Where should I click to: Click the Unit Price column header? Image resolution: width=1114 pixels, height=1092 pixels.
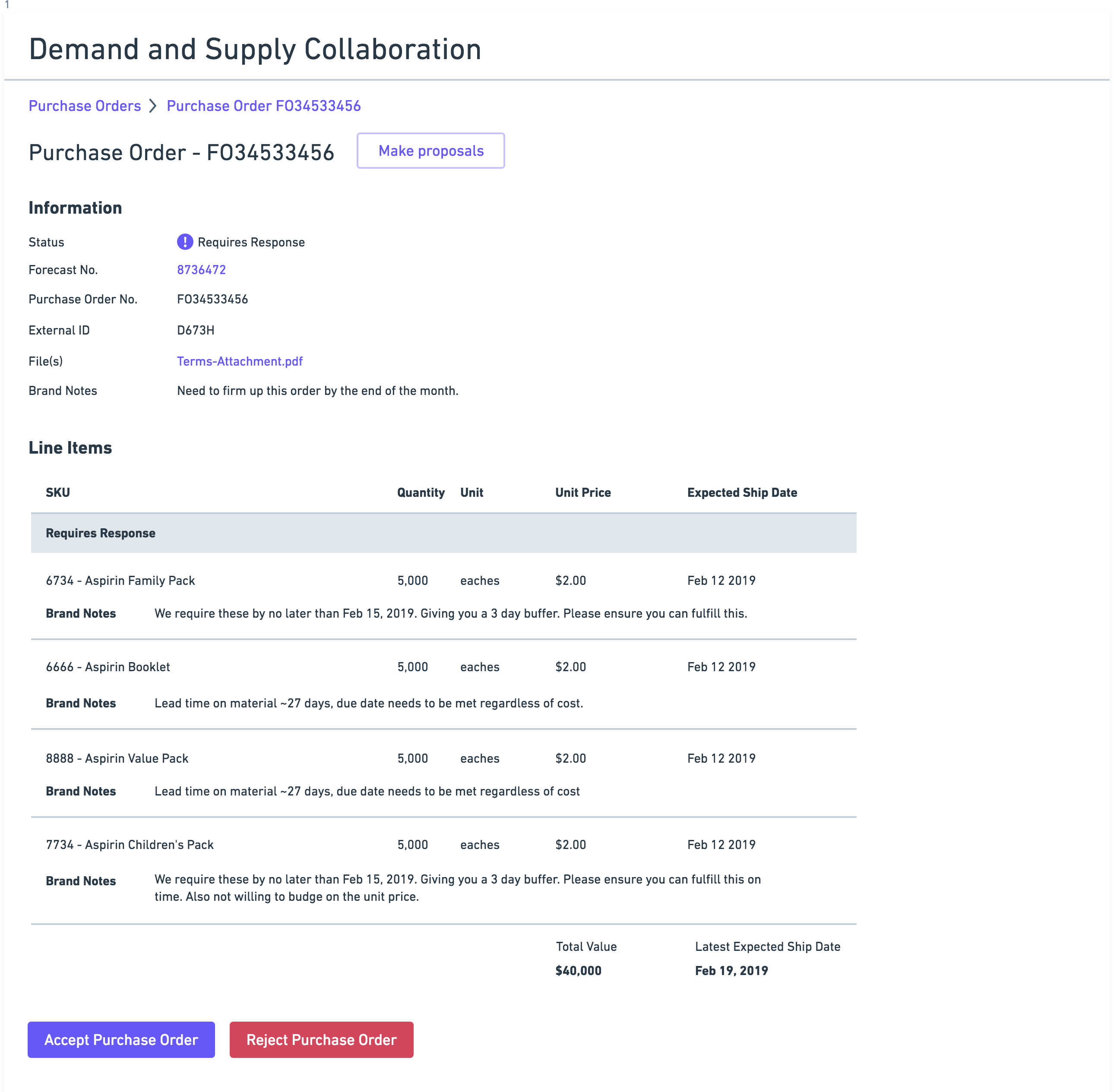583,492
